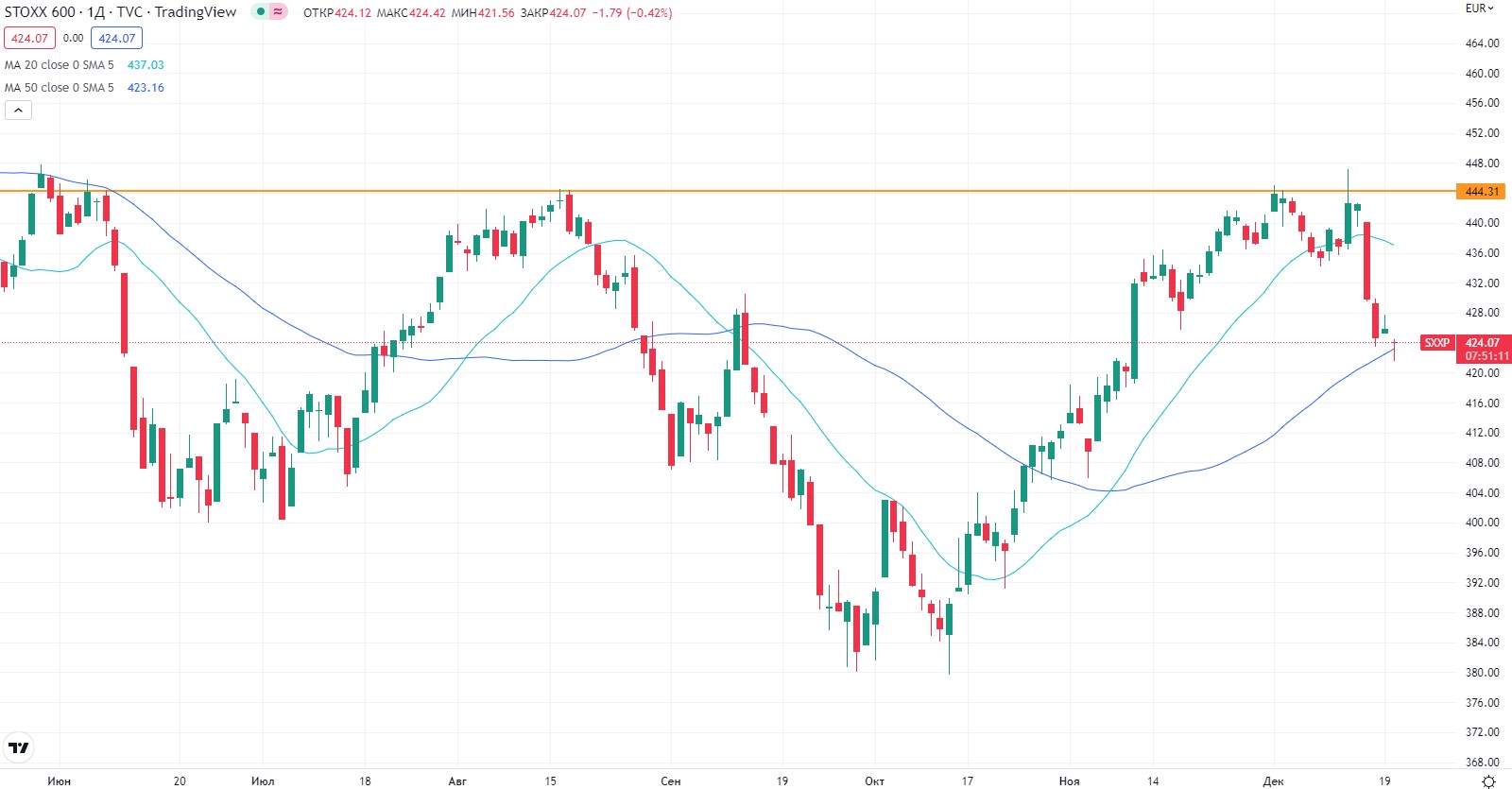Click the 400.00 mark on price scale
The image size is (1512, 789).
[x=1482, y=523]
